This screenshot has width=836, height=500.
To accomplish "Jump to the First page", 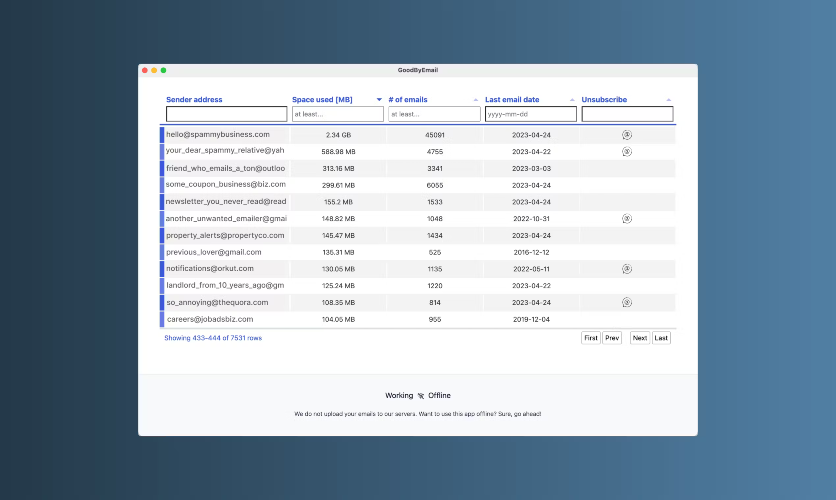I will click(x=591, y=338).
